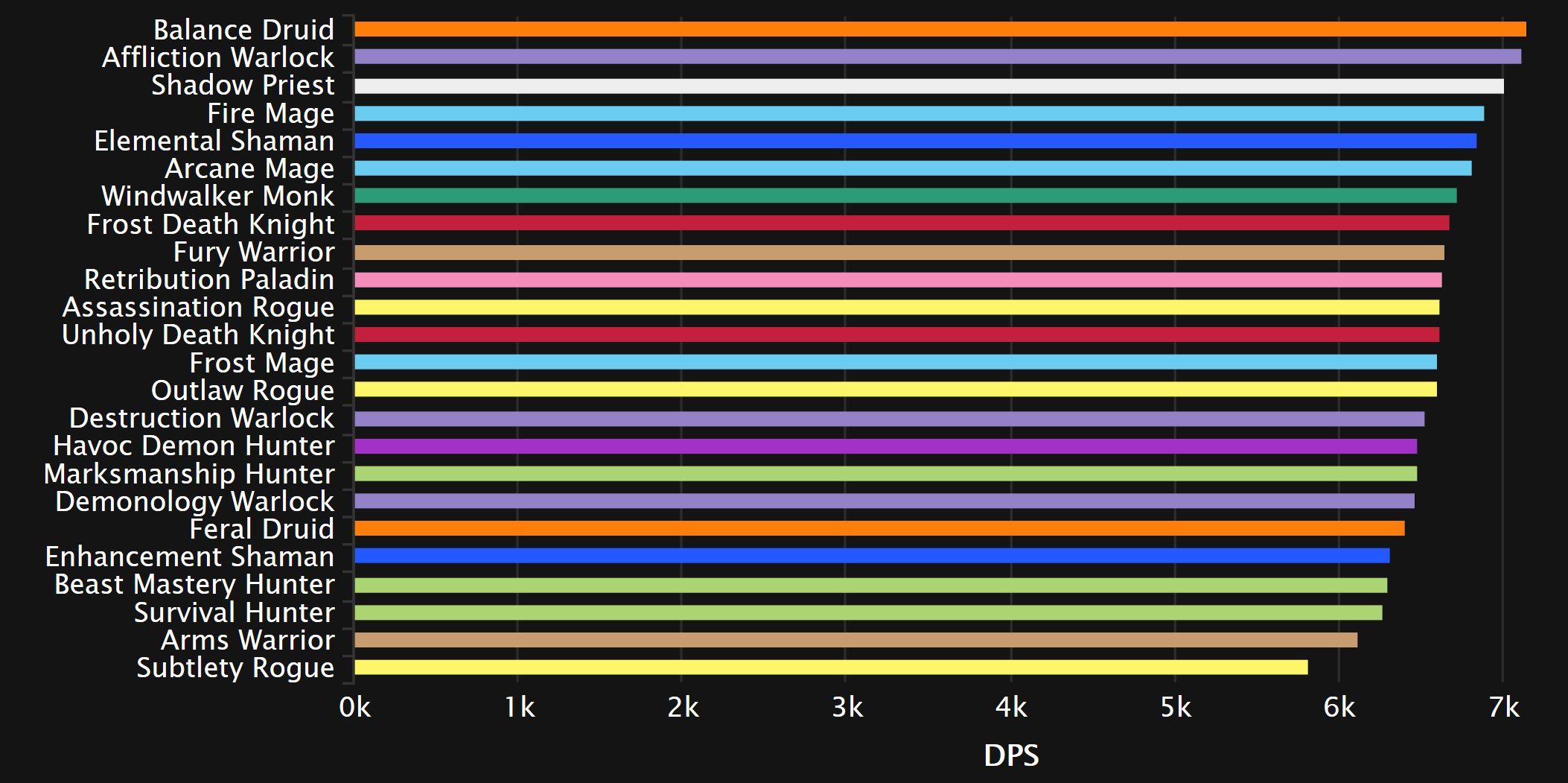Select the red Frost Death Knight bar
Viewport: 1568px width, 783px height.
(x=902, y=223)
